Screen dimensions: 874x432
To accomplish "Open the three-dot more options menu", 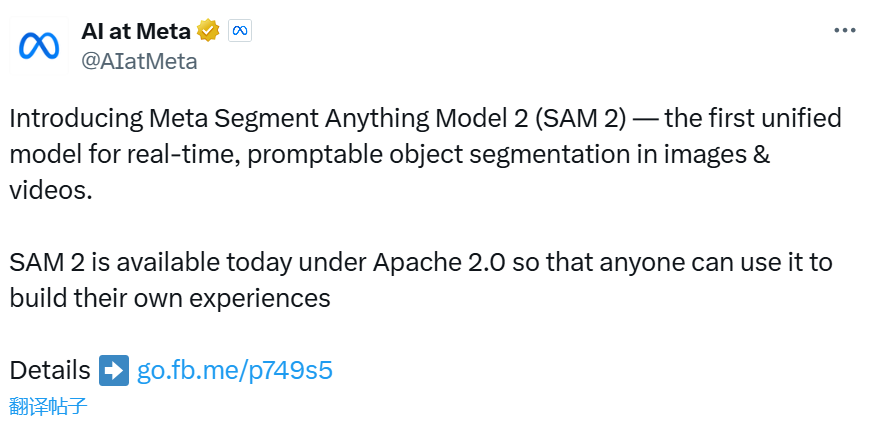I will click(844, 31).
